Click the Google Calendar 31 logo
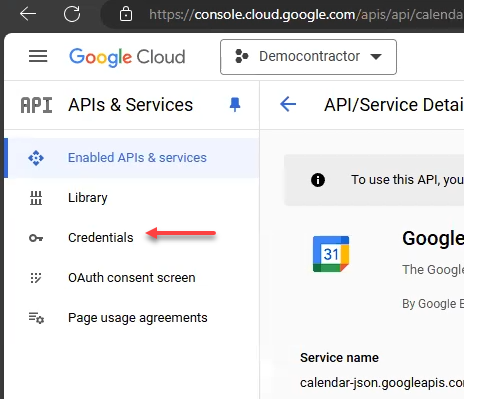This screenshot has height=399, width=477. [331, 254]
